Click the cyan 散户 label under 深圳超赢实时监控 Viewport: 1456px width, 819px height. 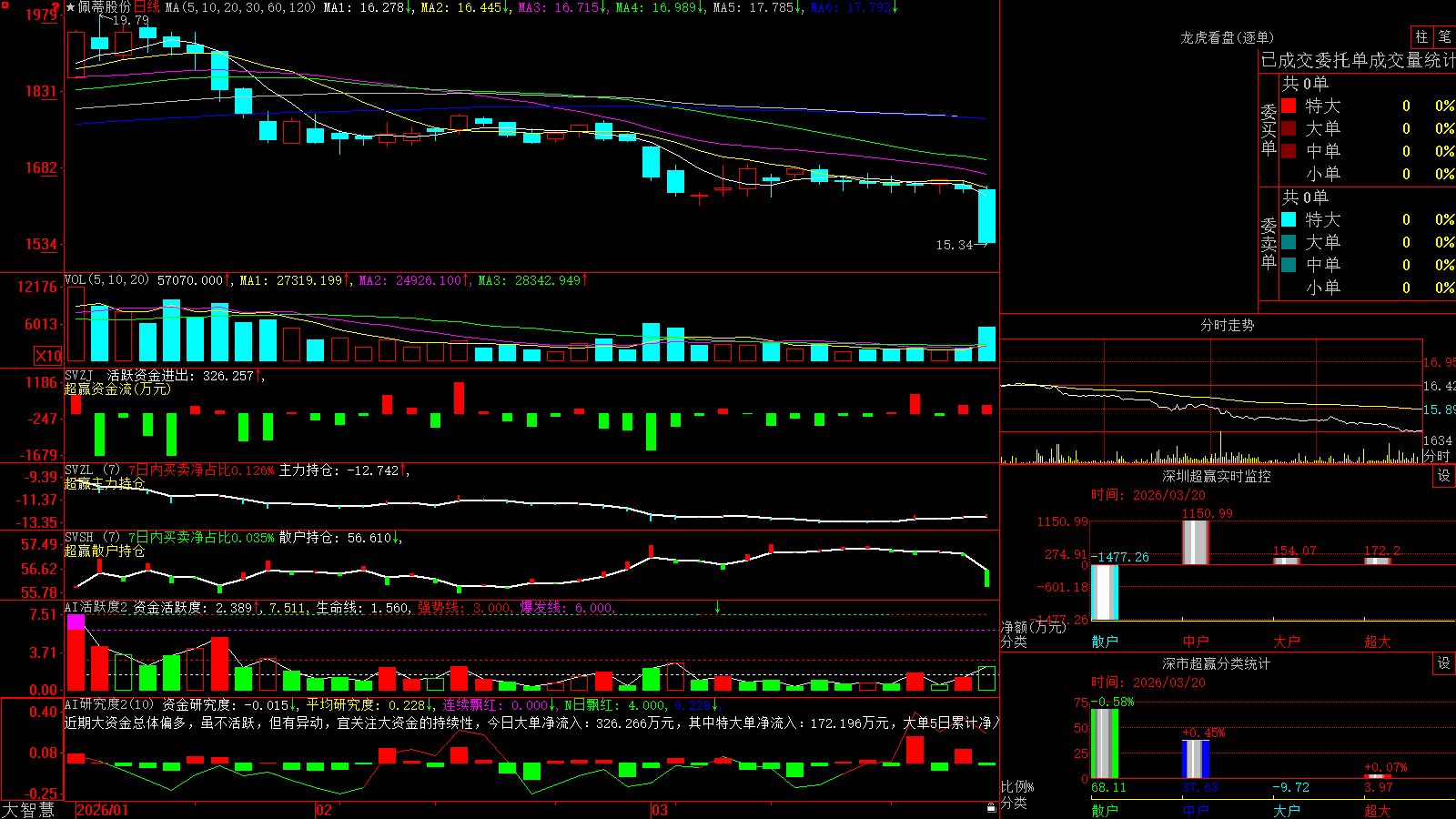[x=1105, y=642]
